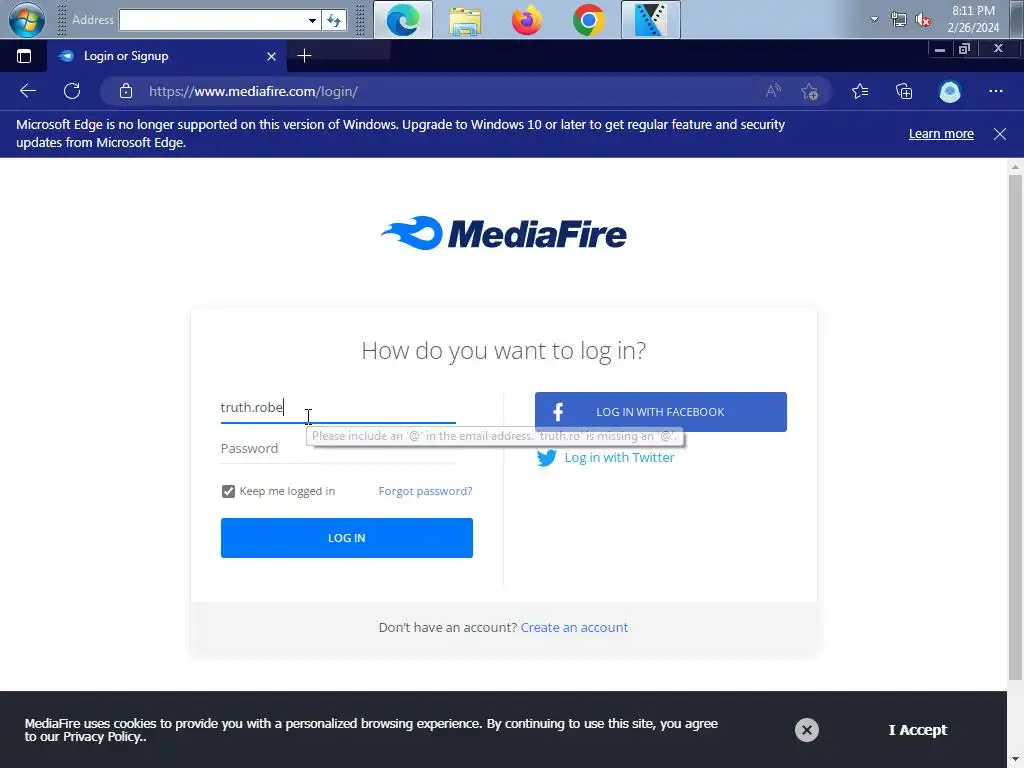Toggle Read Aloud in address bar
1024x768 pixels.
pyautogui.click(x=773, y=91)
